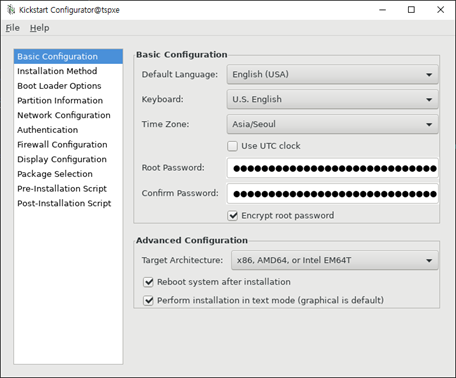Go to Display Configuration section
The height and width of the screenshot is (378, 456).
coord(68,159)
